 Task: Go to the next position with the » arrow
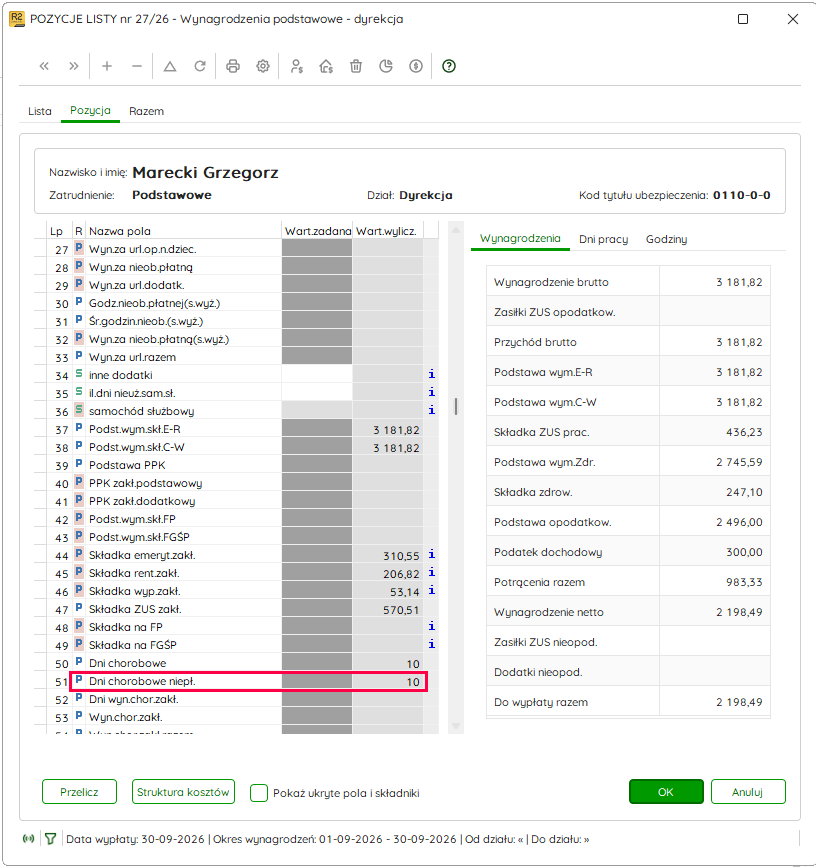[74, 66]
